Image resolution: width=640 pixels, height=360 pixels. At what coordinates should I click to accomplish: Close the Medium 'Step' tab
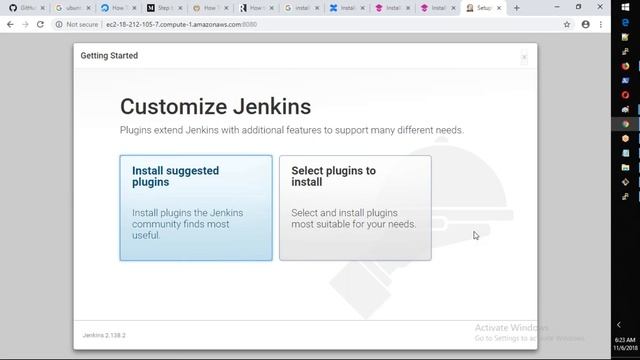[180, 8]
